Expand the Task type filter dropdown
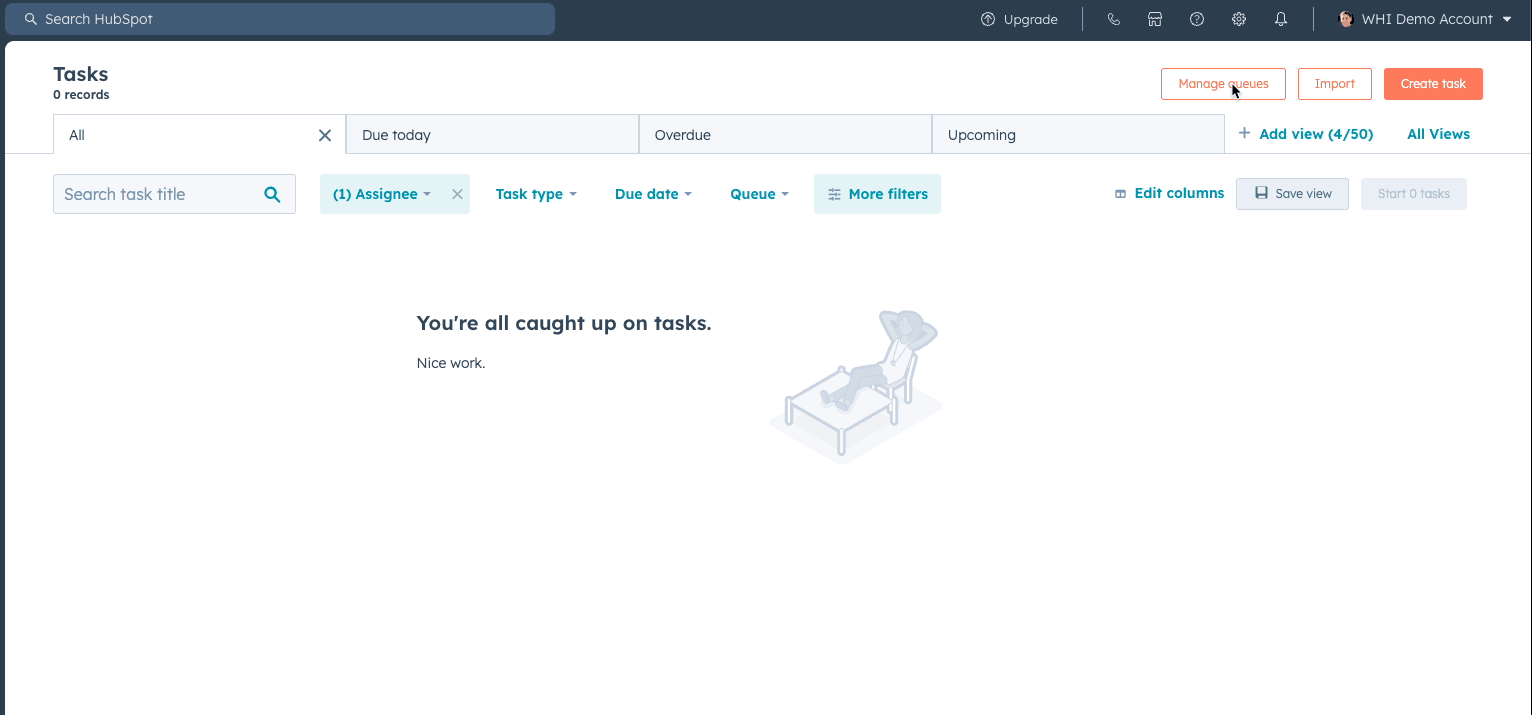Viewport: 1532px width, 715px height. (x=536, y=194)
